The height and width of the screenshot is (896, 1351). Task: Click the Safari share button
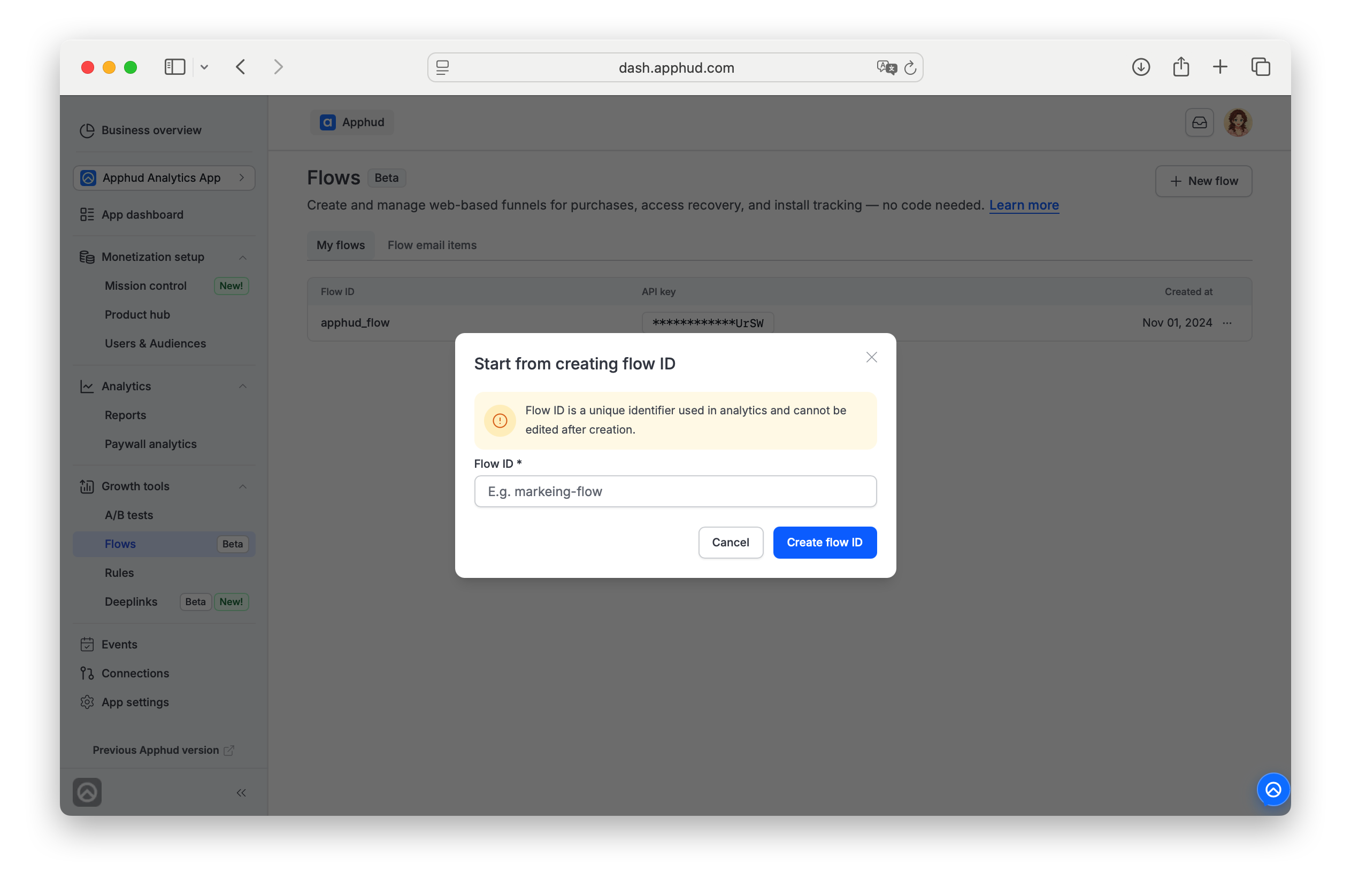point(1180,67)
